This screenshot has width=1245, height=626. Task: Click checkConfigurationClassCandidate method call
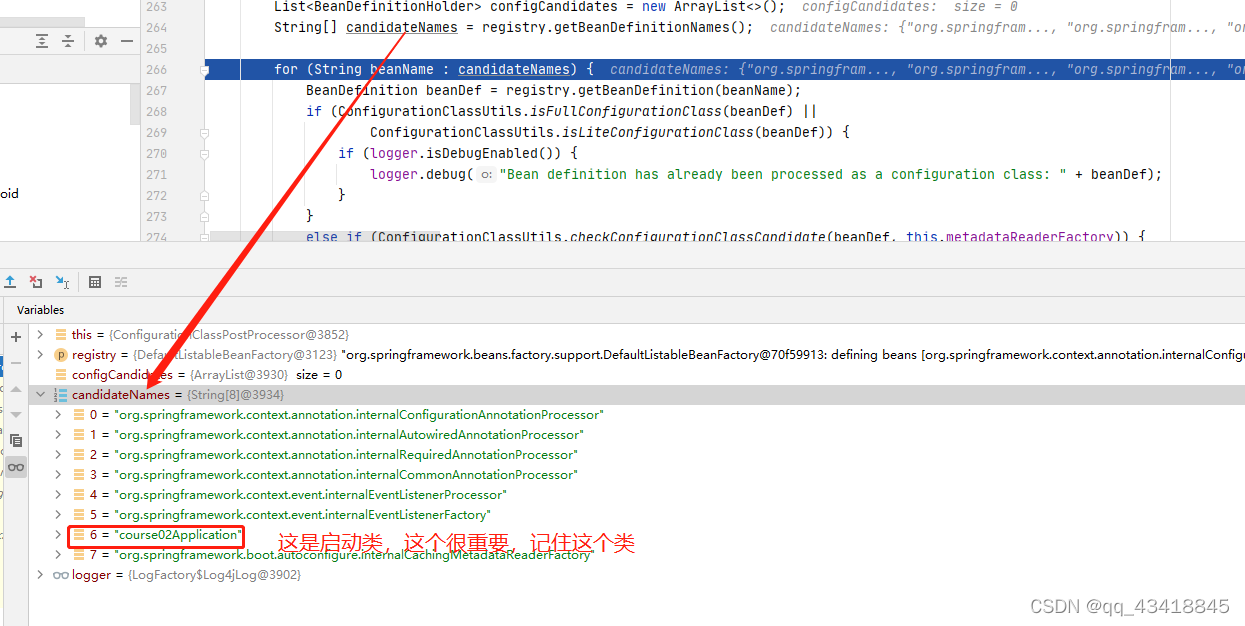[x=698, y=237]
